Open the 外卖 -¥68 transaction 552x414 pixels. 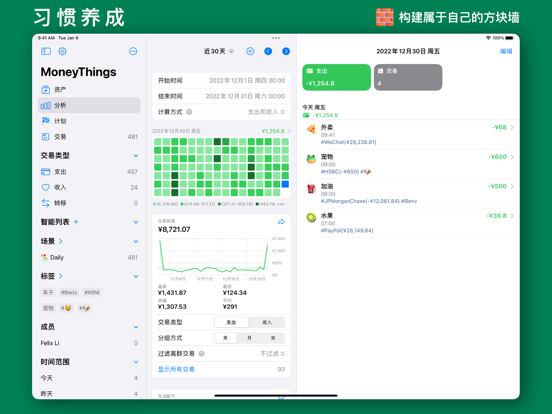411,134
